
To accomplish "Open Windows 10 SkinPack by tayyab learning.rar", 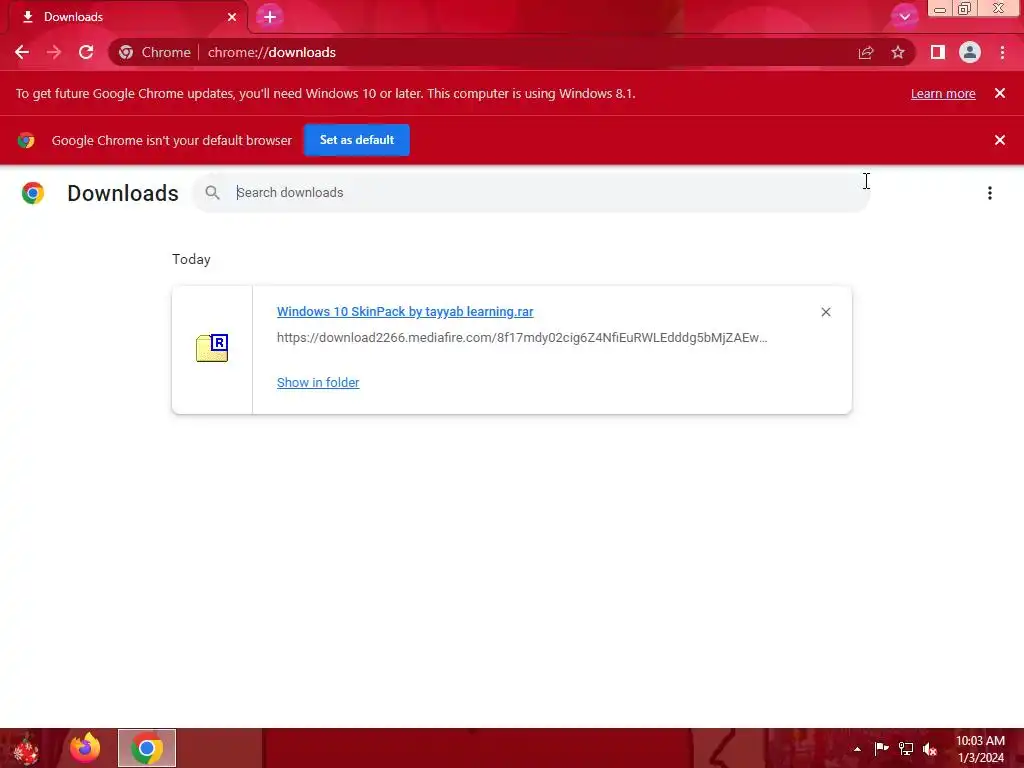I will click(x=405, y=312).
